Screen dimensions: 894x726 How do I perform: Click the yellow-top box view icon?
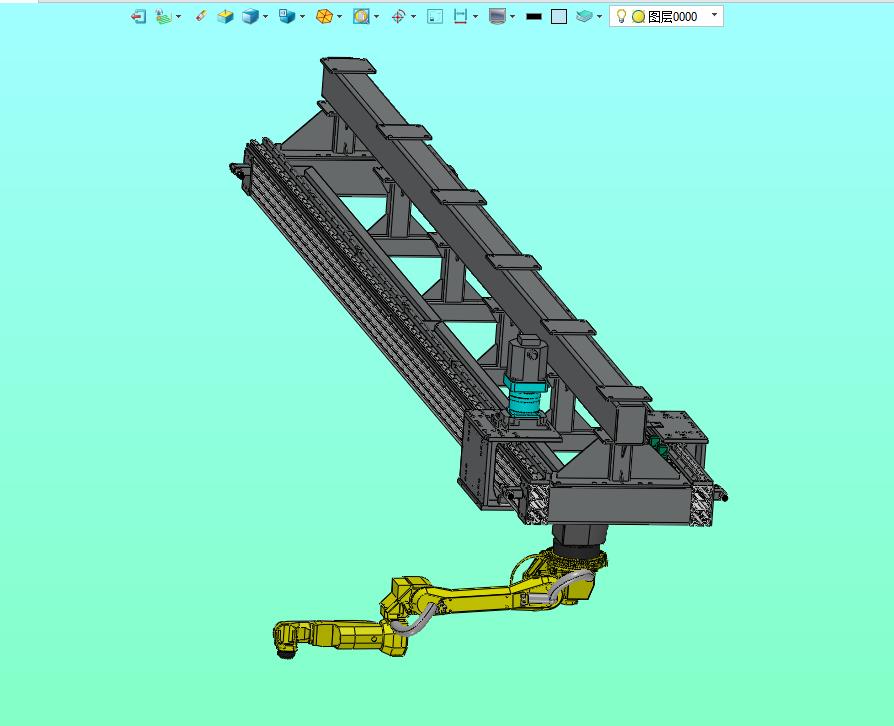pyautogui.click(x=225, y=17)
